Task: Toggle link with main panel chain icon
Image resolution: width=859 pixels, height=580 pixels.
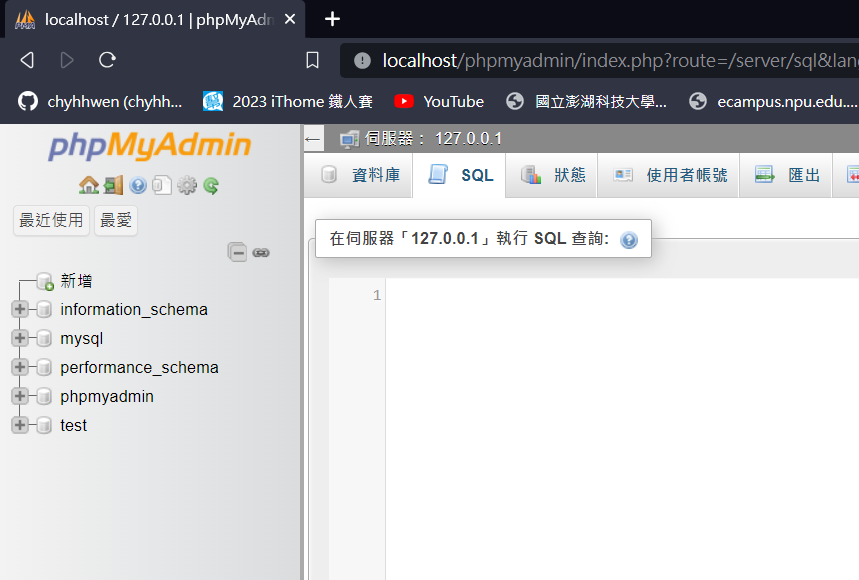Action: pos(261,252)
